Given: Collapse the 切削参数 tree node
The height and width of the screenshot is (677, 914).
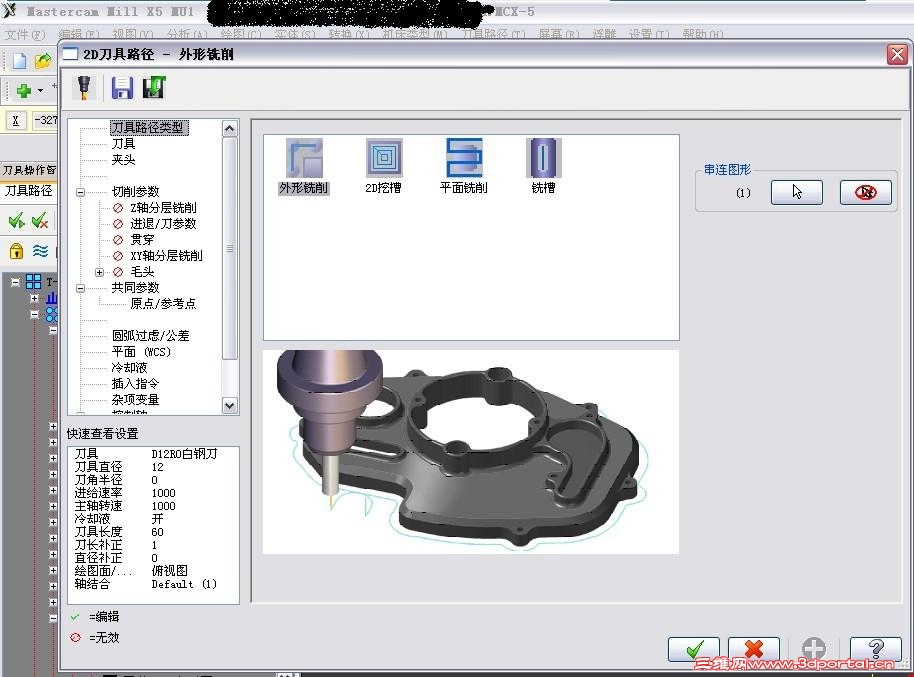Looking at the screenshot, I should tap(80, 192).
